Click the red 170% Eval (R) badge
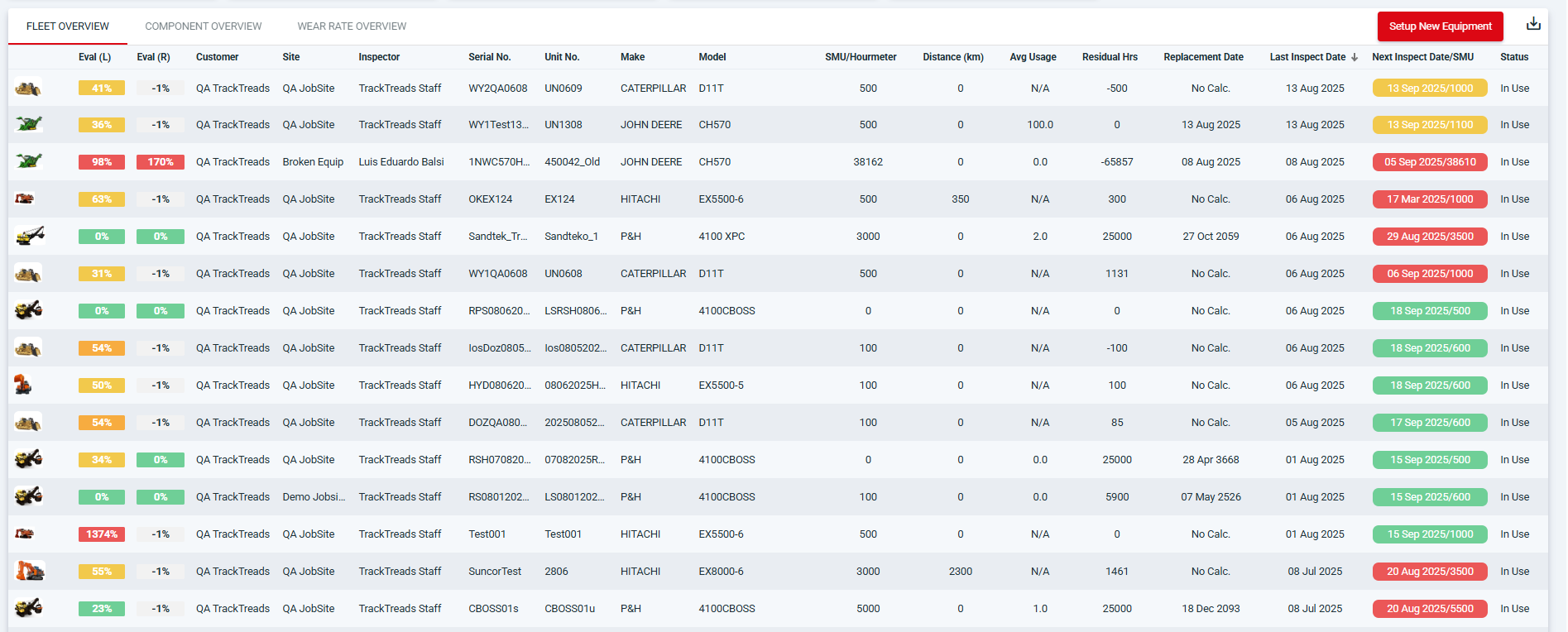Viewport: 1568px width, 632px height. coord(160,162)
